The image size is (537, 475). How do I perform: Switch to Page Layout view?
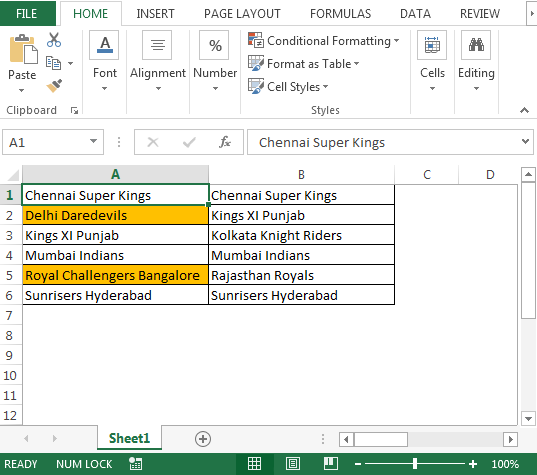[292, 464]
